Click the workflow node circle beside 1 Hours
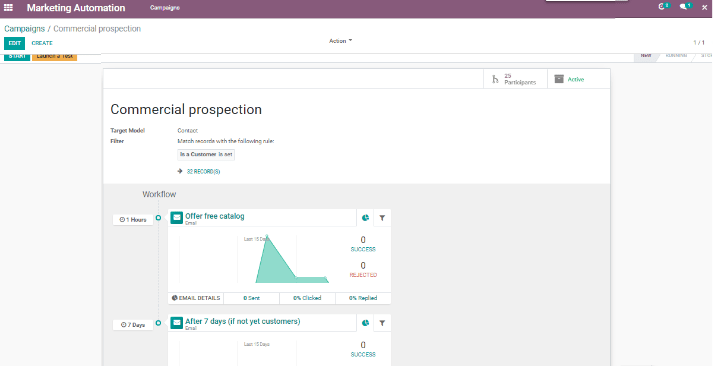Viewport: 713px width, 366px height. (158, 218)
